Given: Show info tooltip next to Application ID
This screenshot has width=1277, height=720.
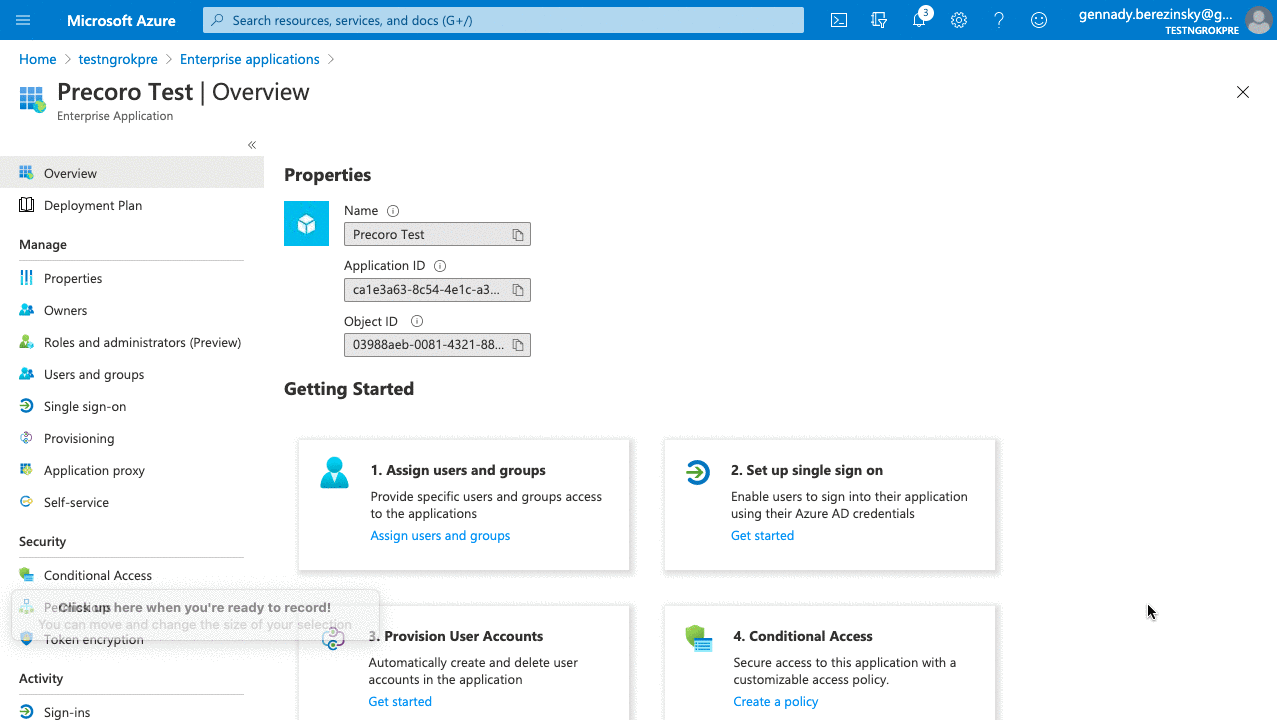Looking at the screenshot, I should pos(440,266).
